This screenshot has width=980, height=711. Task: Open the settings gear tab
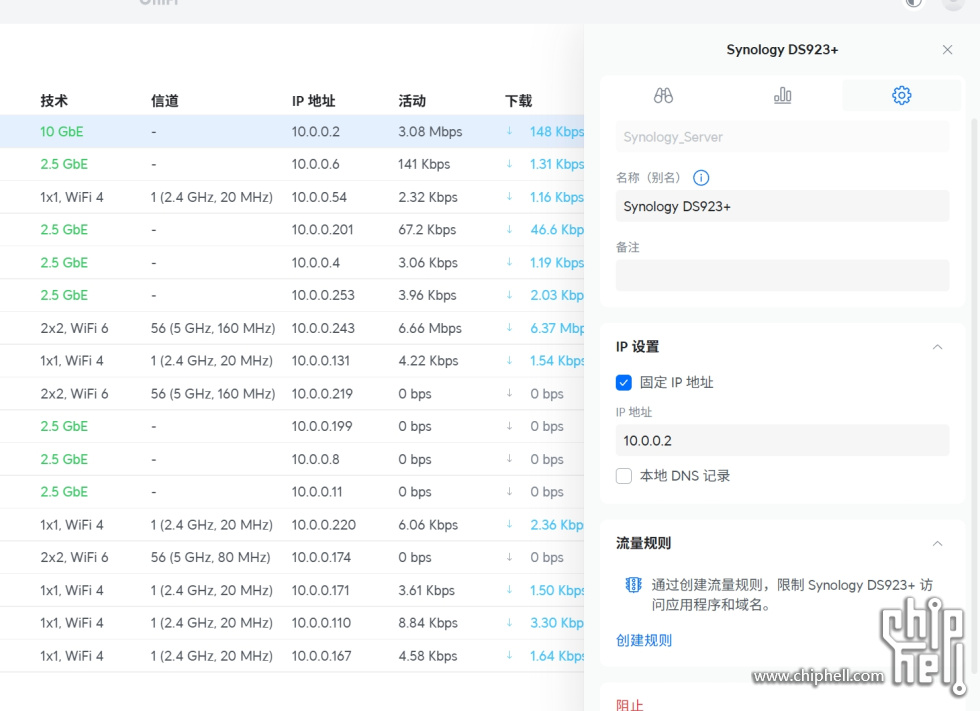[901, 96]
